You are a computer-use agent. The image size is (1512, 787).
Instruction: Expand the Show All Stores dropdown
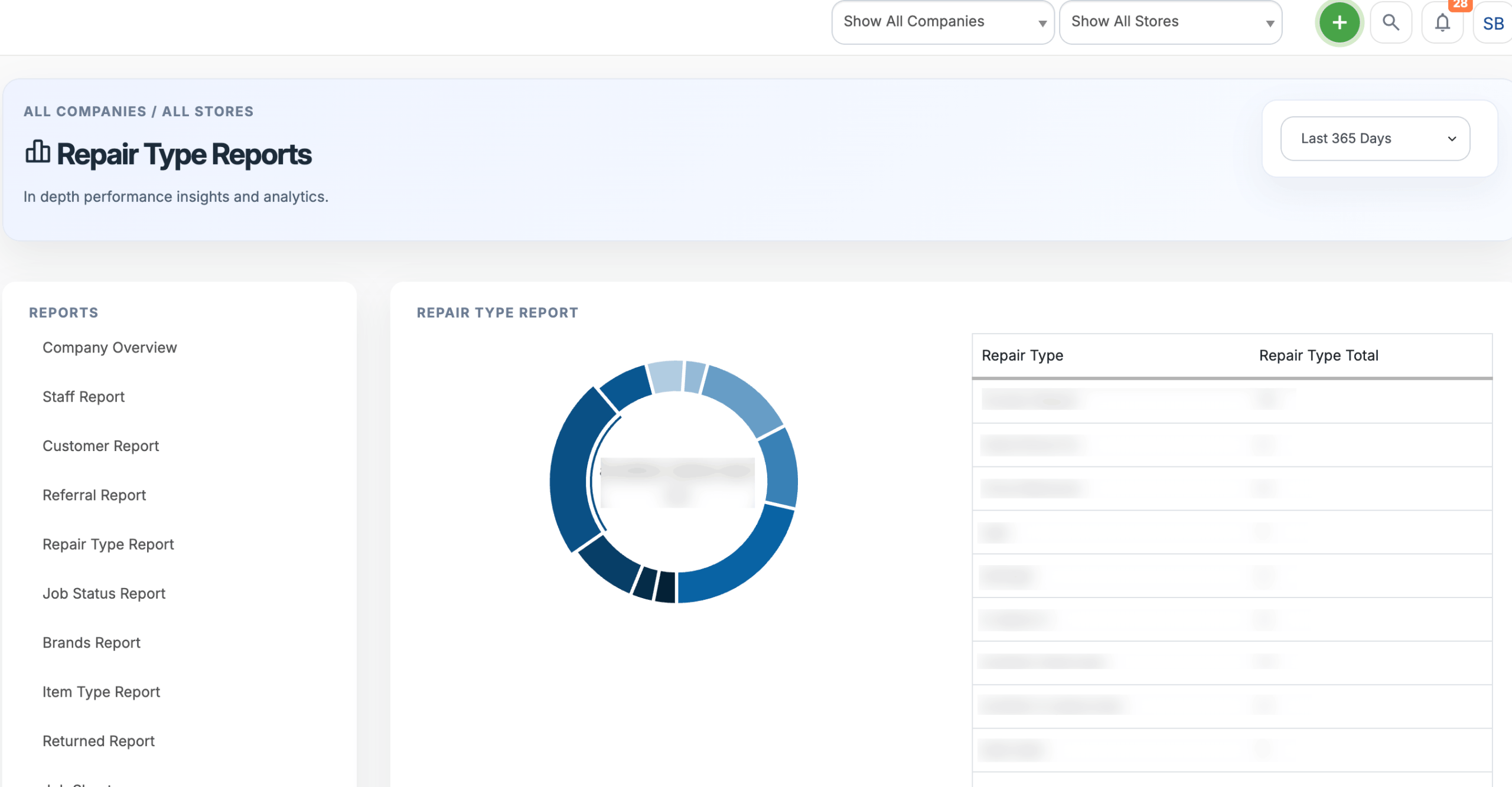click(1170, 22)
